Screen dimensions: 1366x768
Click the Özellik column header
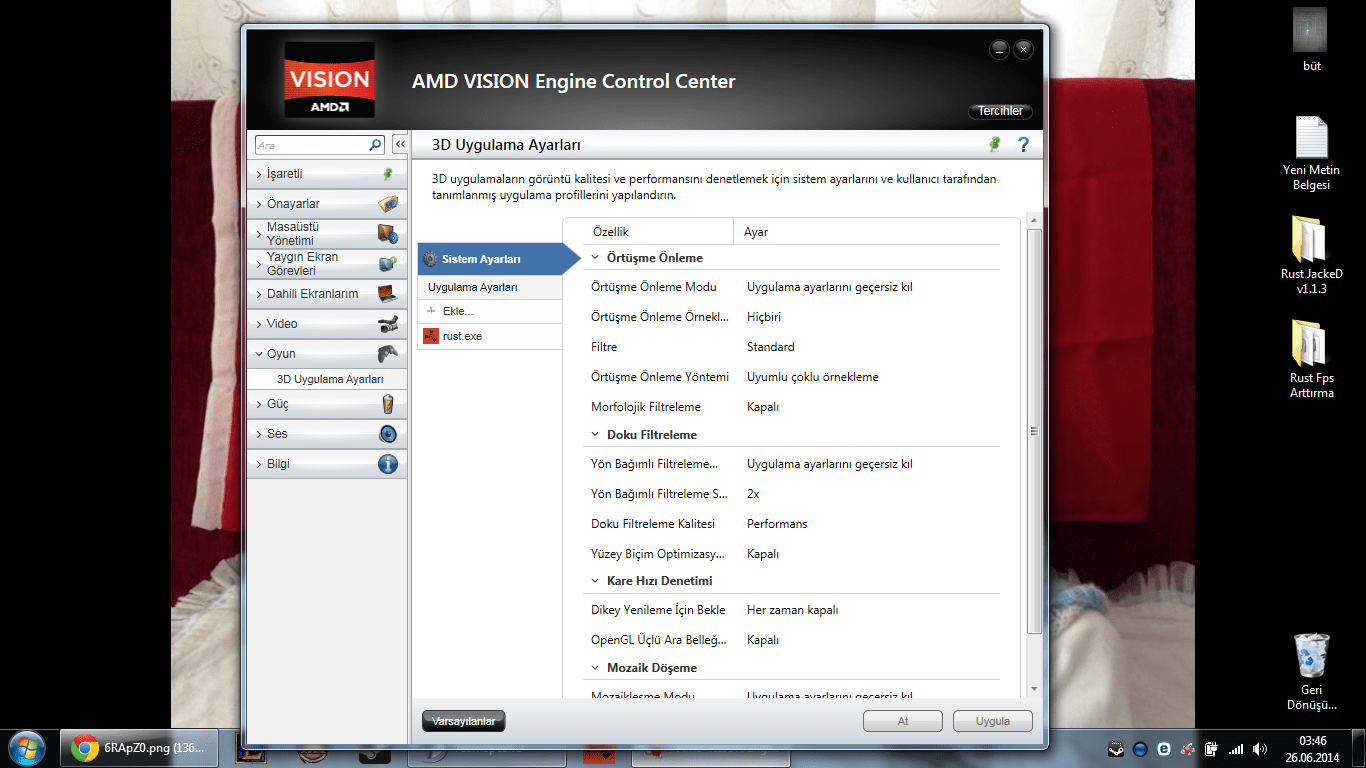coord(611,232)
